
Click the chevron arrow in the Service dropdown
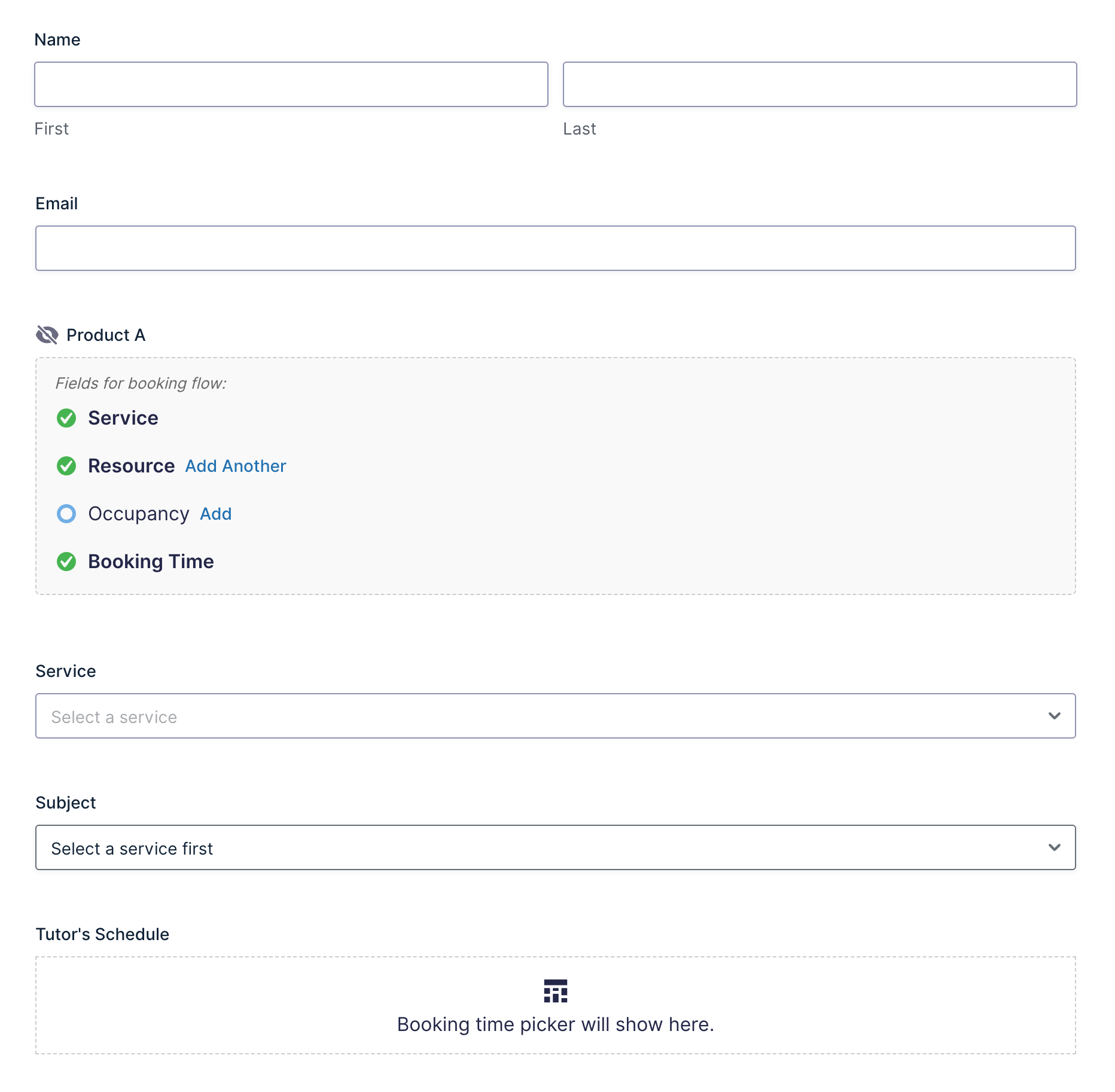pos(1054,716)
